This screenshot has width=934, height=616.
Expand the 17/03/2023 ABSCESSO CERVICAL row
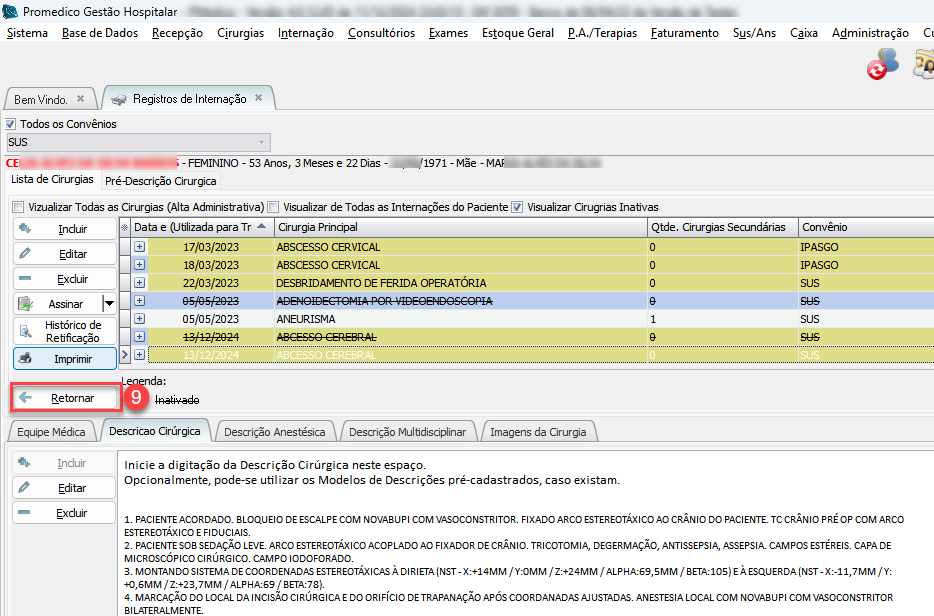139,247
